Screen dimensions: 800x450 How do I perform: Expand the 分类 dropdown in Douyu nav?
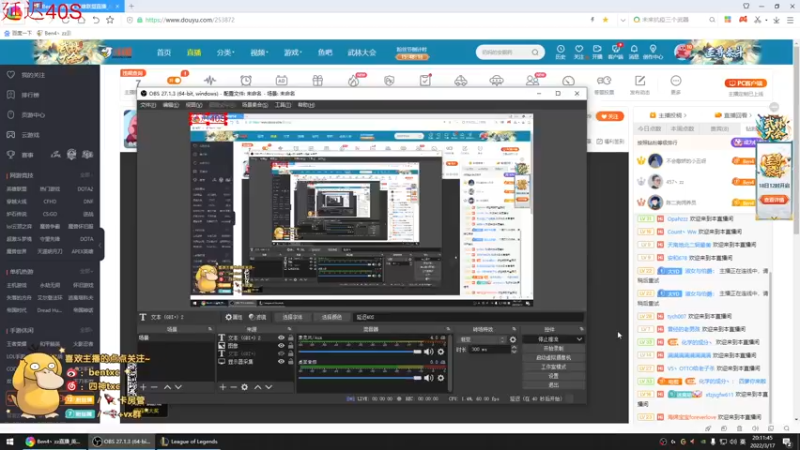point(225,52)
